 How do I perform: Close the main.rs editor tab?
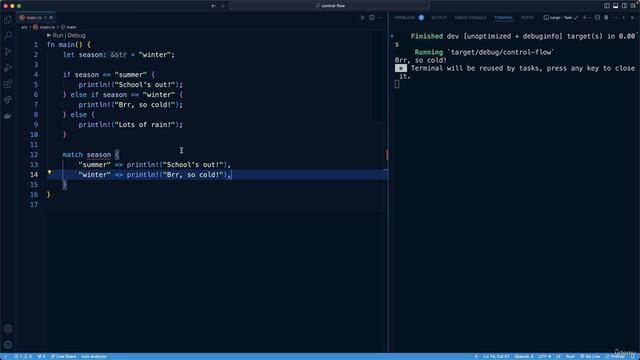[51, 18]
